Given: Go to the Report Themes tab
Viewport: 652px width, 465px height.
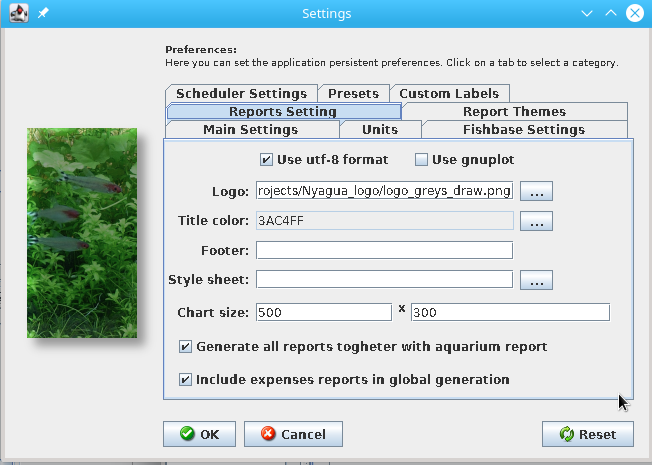Looking at the screenshot, I should pyautogui.click(x=514, y=111).
